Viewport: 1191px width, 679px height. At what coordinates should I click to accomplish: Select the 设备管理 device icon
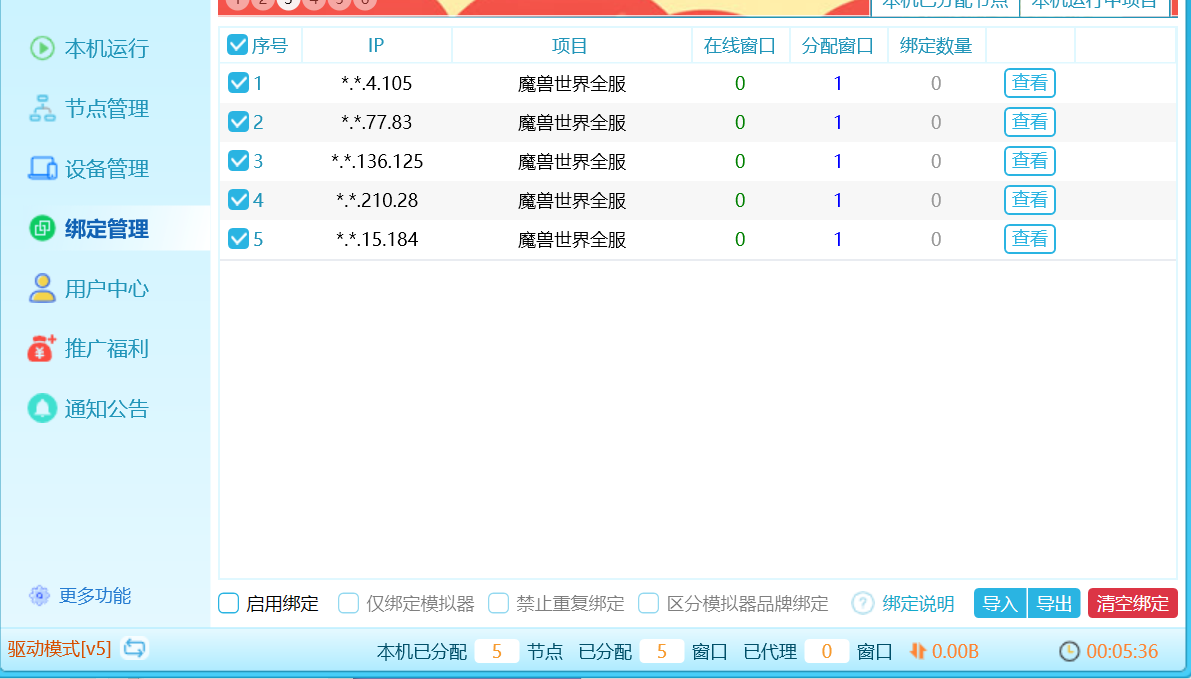(42, 169)
